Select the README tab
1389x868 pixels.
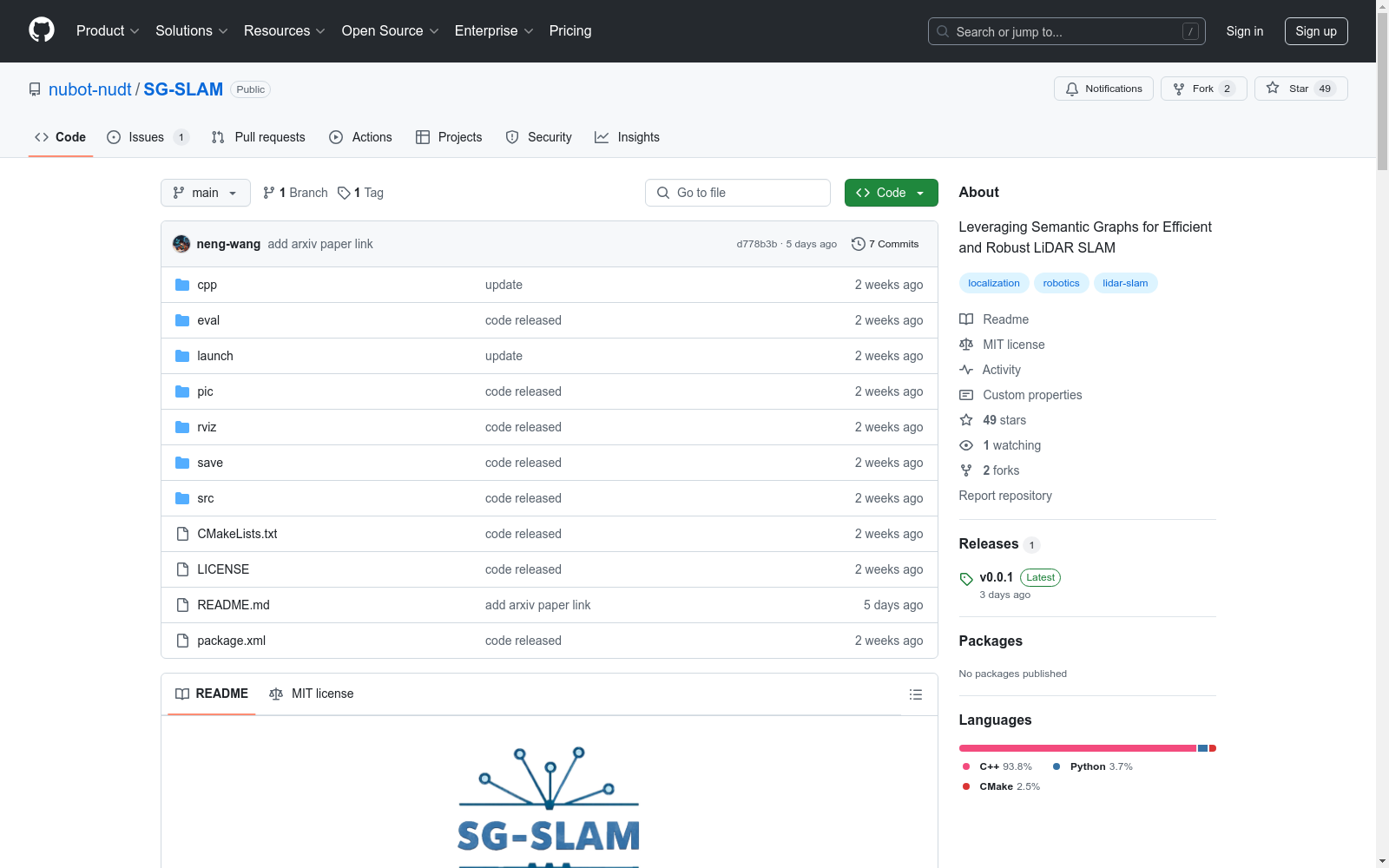tap(212, 694)
